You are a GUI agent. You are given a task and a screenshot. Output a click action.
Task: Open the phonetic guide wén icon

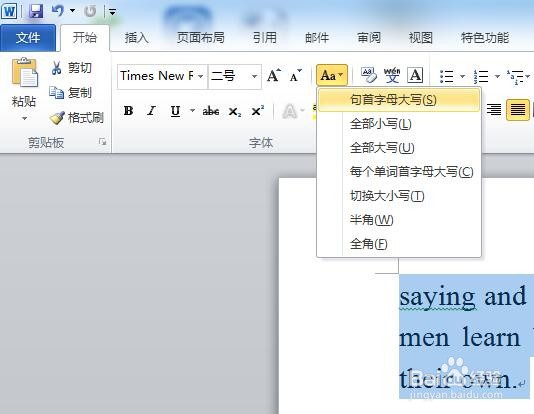[392, 75]
